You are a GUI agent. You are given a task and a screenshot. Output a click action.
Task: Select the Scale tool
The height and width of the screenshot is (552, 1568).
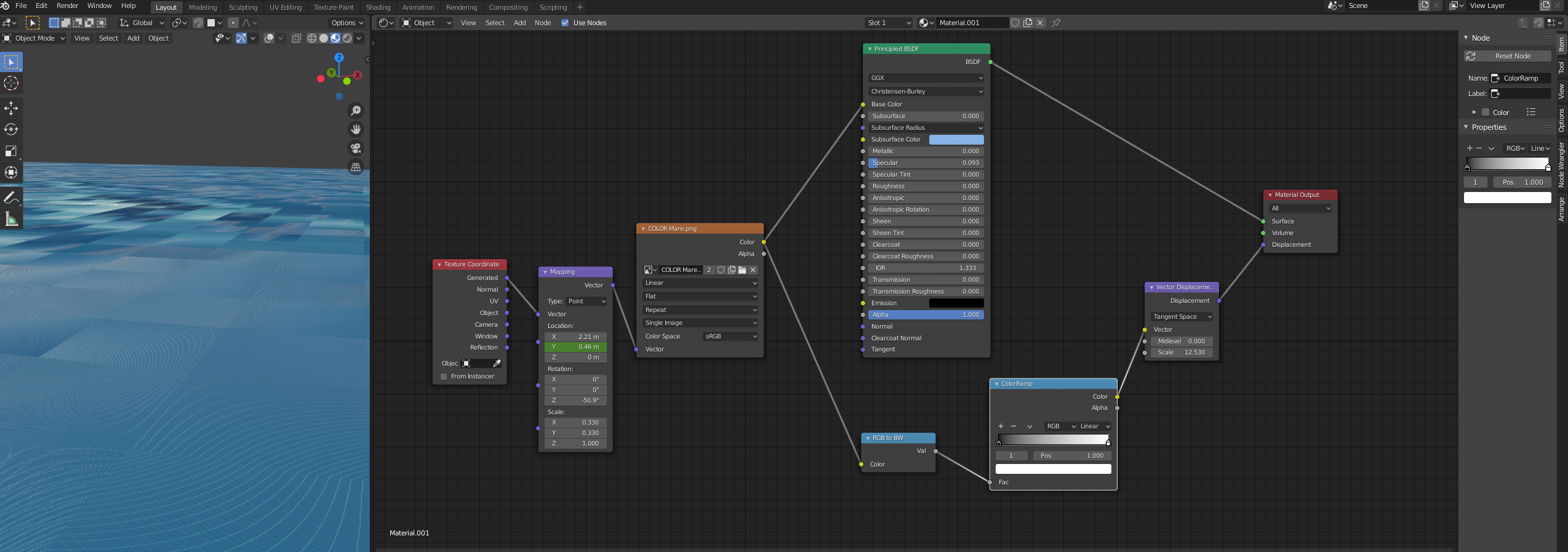(x=11, y=151)
